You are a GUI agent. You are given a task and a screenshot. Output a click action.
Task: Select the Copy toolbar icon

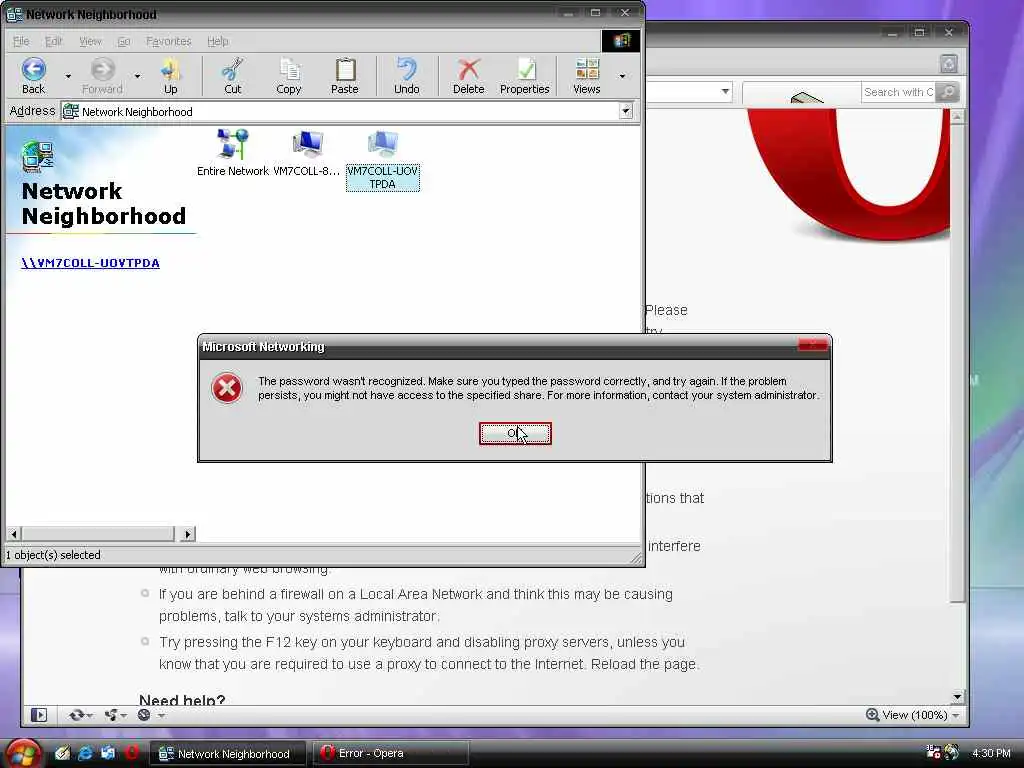coord(289,76)
